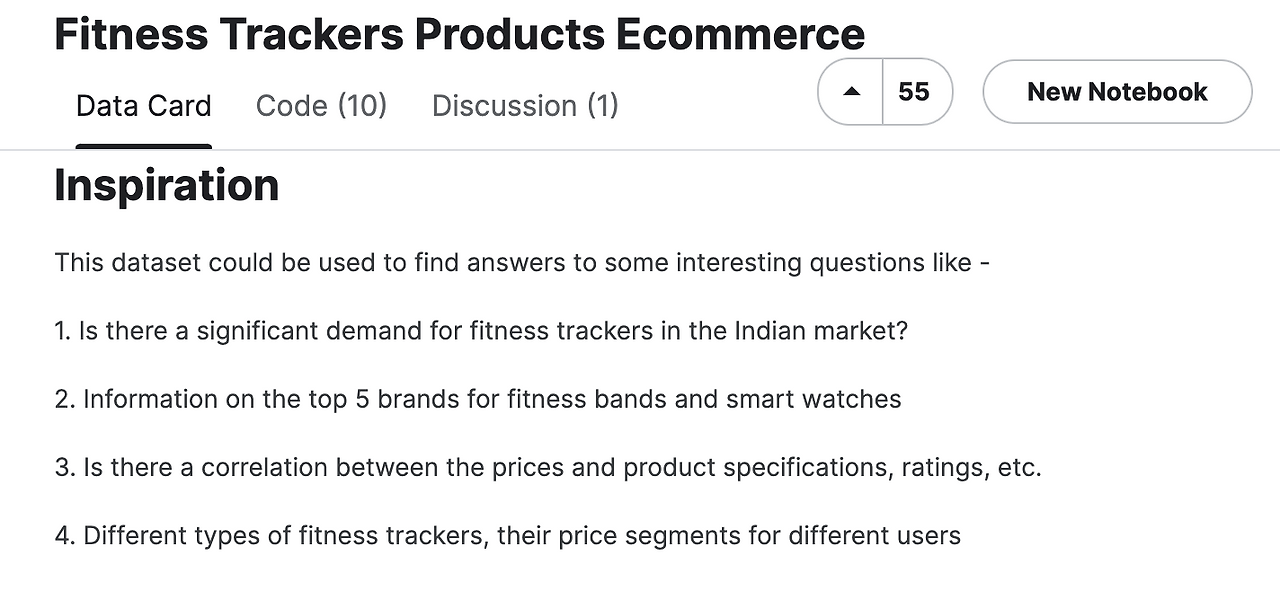Click the 55 vote count

914,92
